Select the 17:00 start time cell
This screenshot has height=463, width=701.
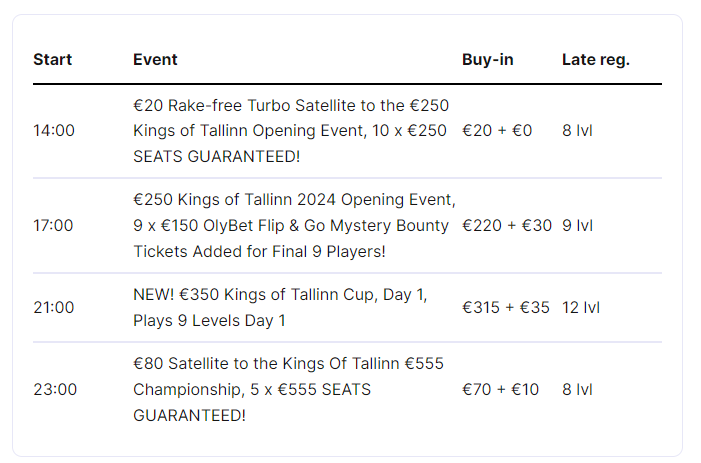coord(53,226)
